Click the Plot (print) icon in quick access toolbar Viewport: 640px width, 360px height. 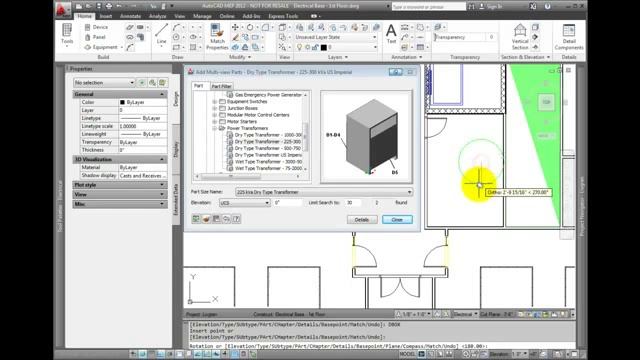click(109, 6)
